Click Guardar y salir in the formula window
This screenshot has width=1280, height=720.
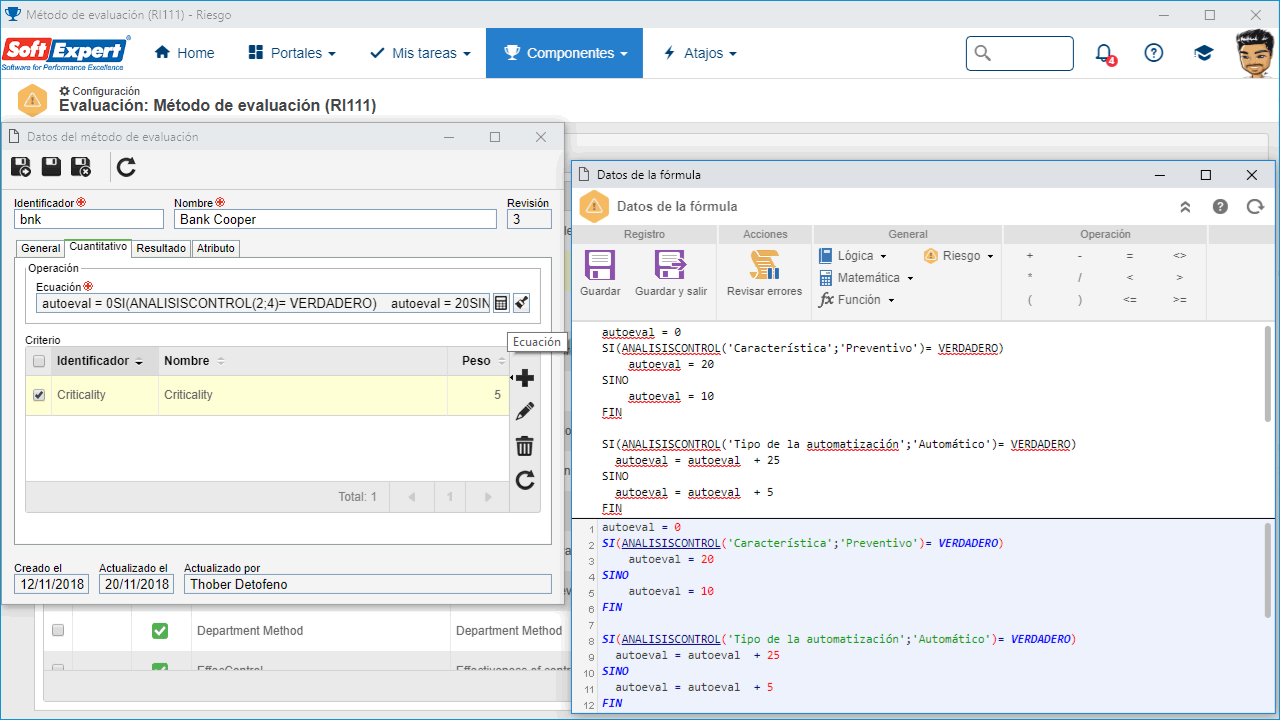671,274
